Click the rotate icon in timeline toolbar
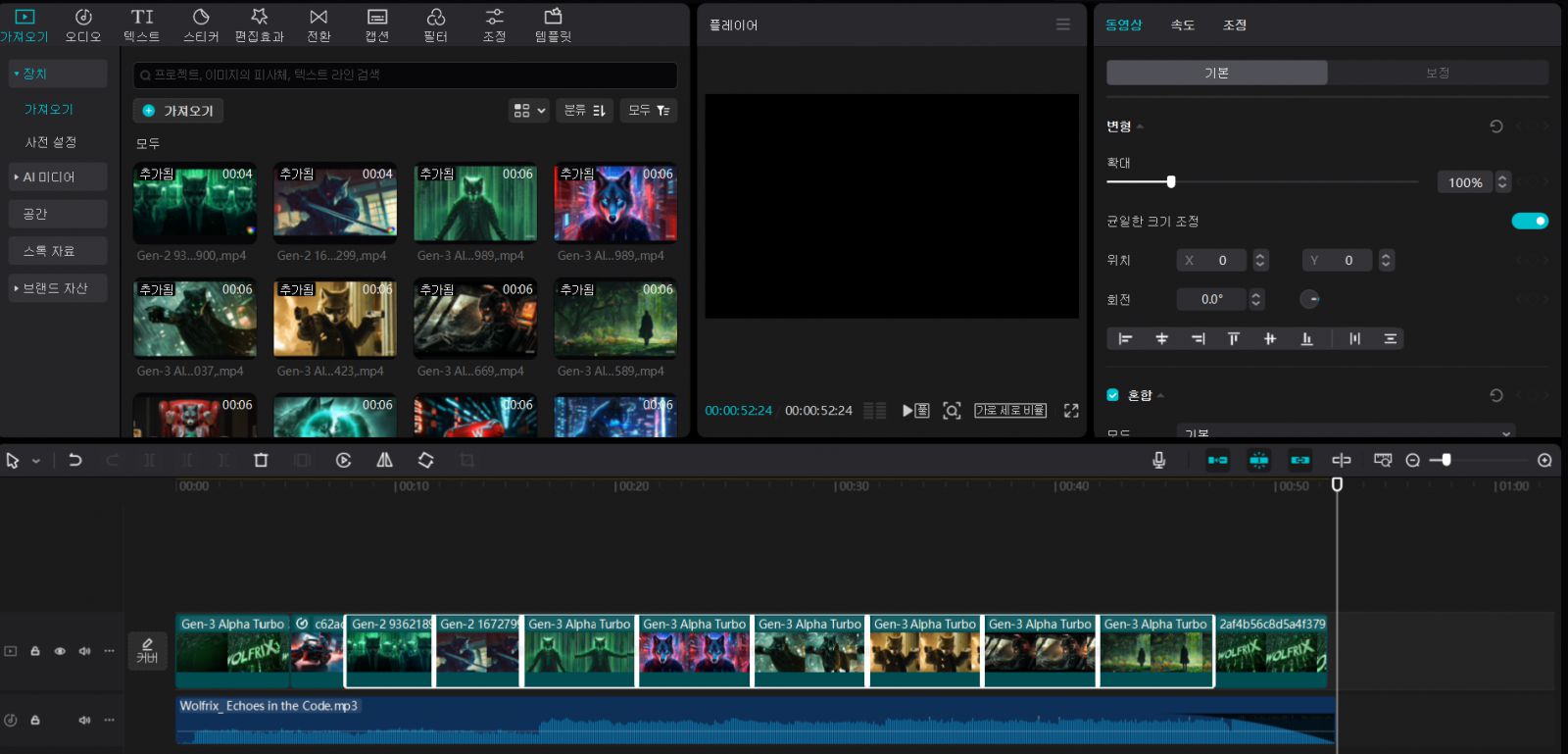Image resolution: width=1568 pixels, height=754 pixels. [x=425, y=460]
